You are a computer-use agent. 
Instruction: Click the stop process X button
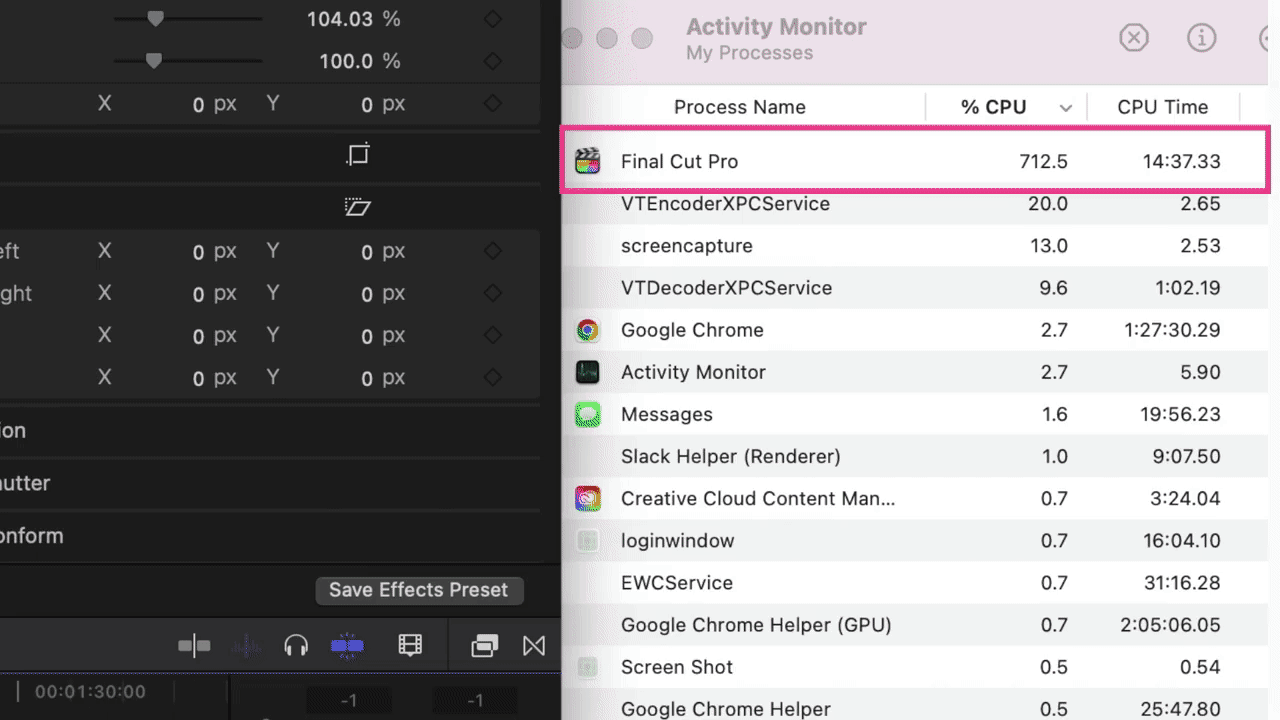coord(1133,38)
